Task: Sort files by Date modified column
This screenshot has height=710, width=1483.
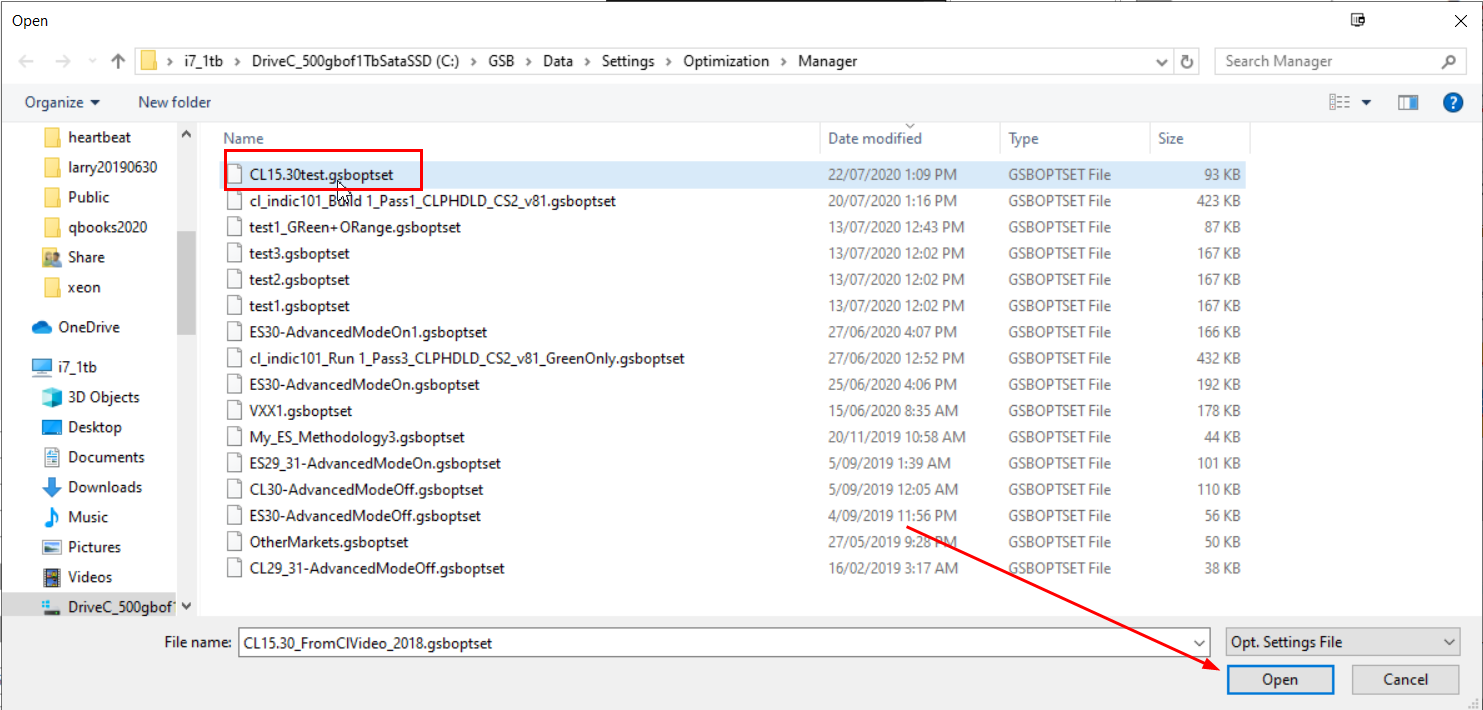Action: point(875,138)
